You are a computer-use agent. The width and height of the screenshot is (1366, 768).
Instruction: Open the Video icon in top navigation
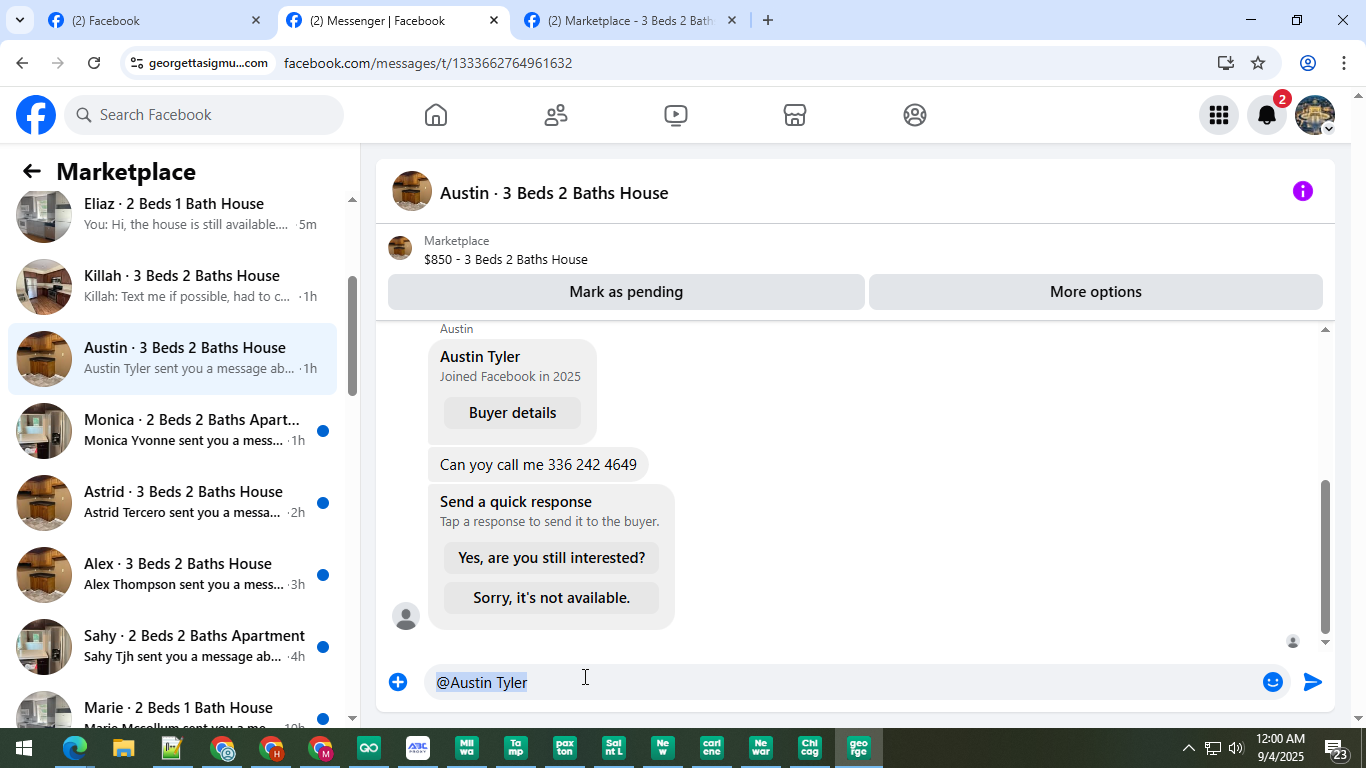coord(676,115)
